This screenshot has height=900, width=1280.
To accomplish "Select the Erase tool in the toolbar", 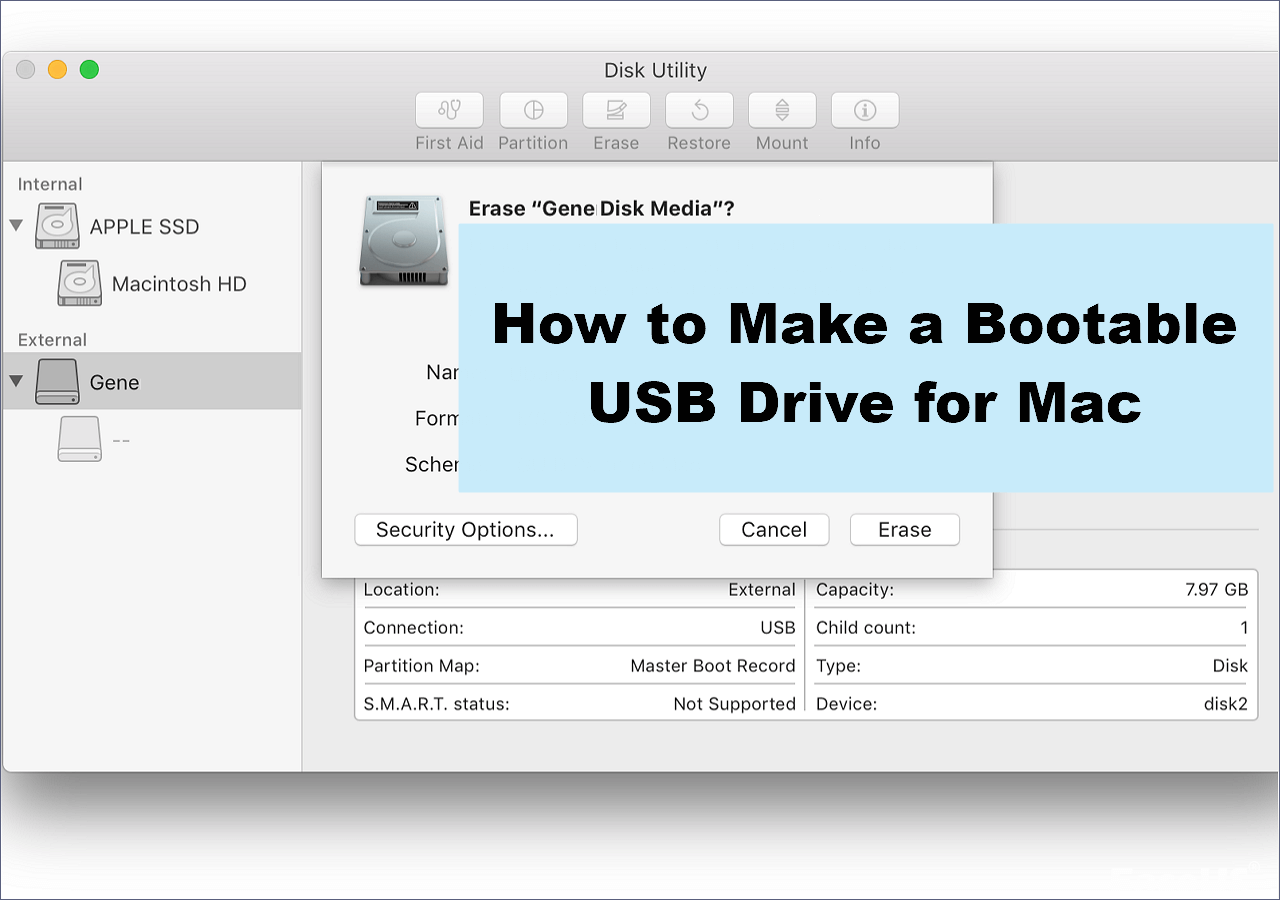I will [616, 110].
